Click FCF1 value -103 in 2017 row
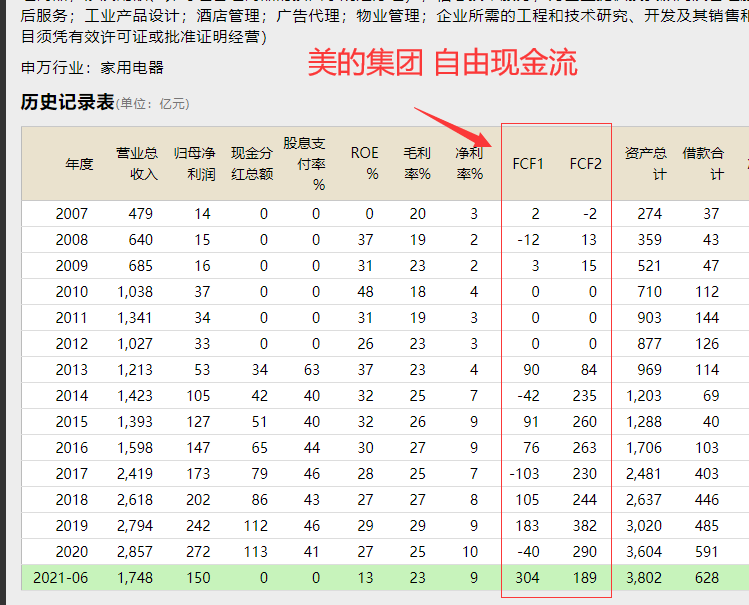The image size is (749, 605). pyautogui.click(x=524, y=474)
